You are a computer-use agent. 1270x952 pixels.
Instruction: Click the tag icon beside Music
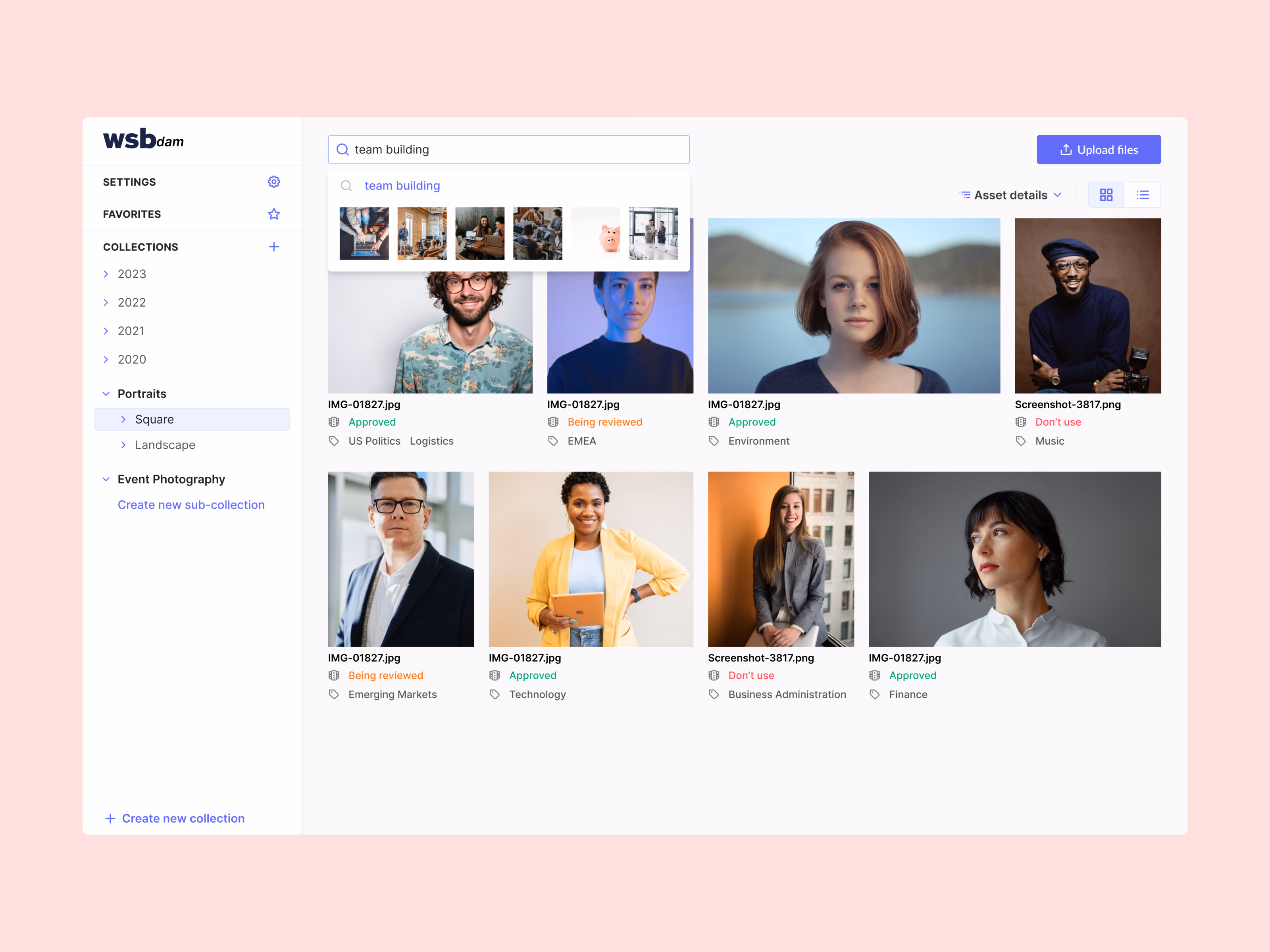pos(1020,441)
